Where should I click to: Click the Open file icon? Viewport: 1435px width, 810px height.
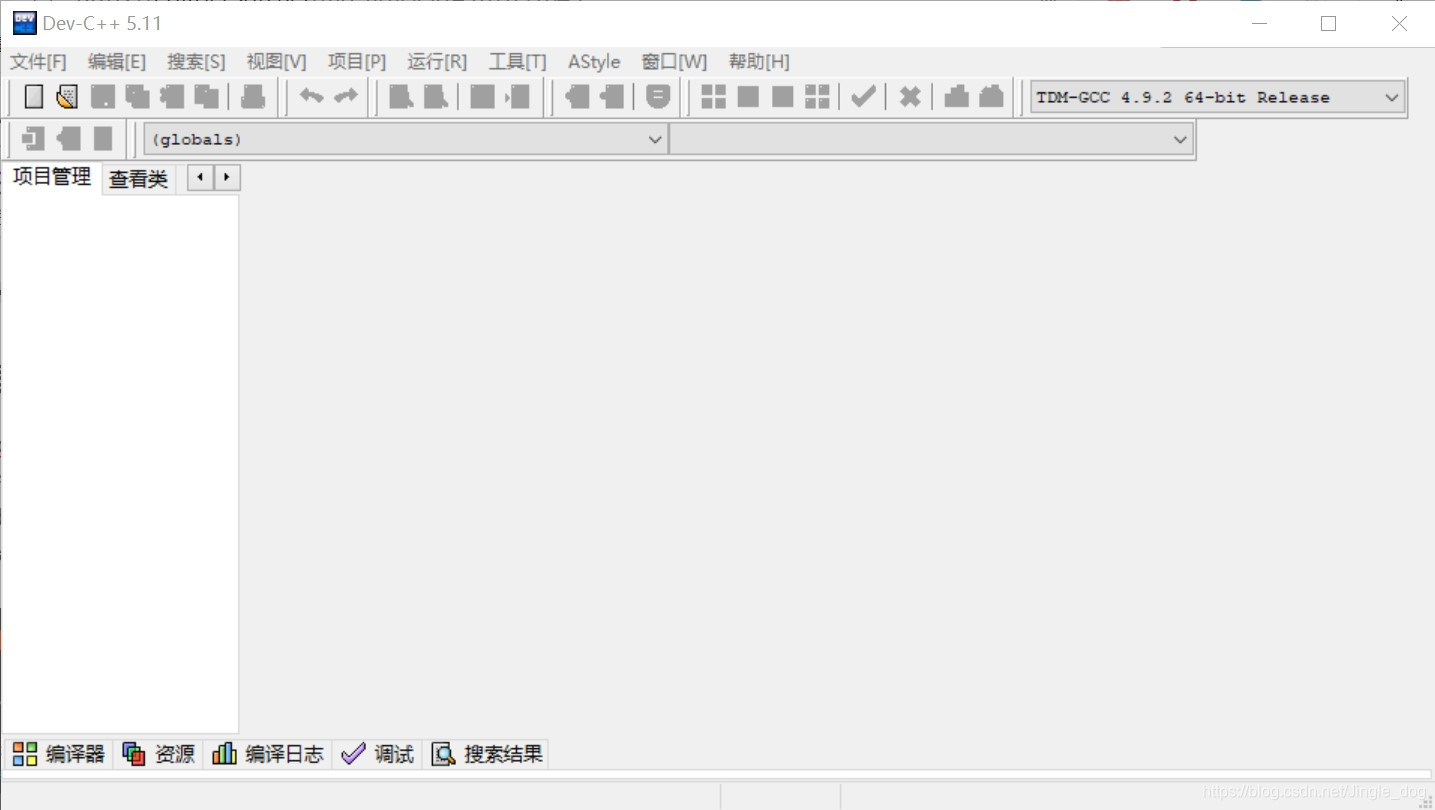67,97
